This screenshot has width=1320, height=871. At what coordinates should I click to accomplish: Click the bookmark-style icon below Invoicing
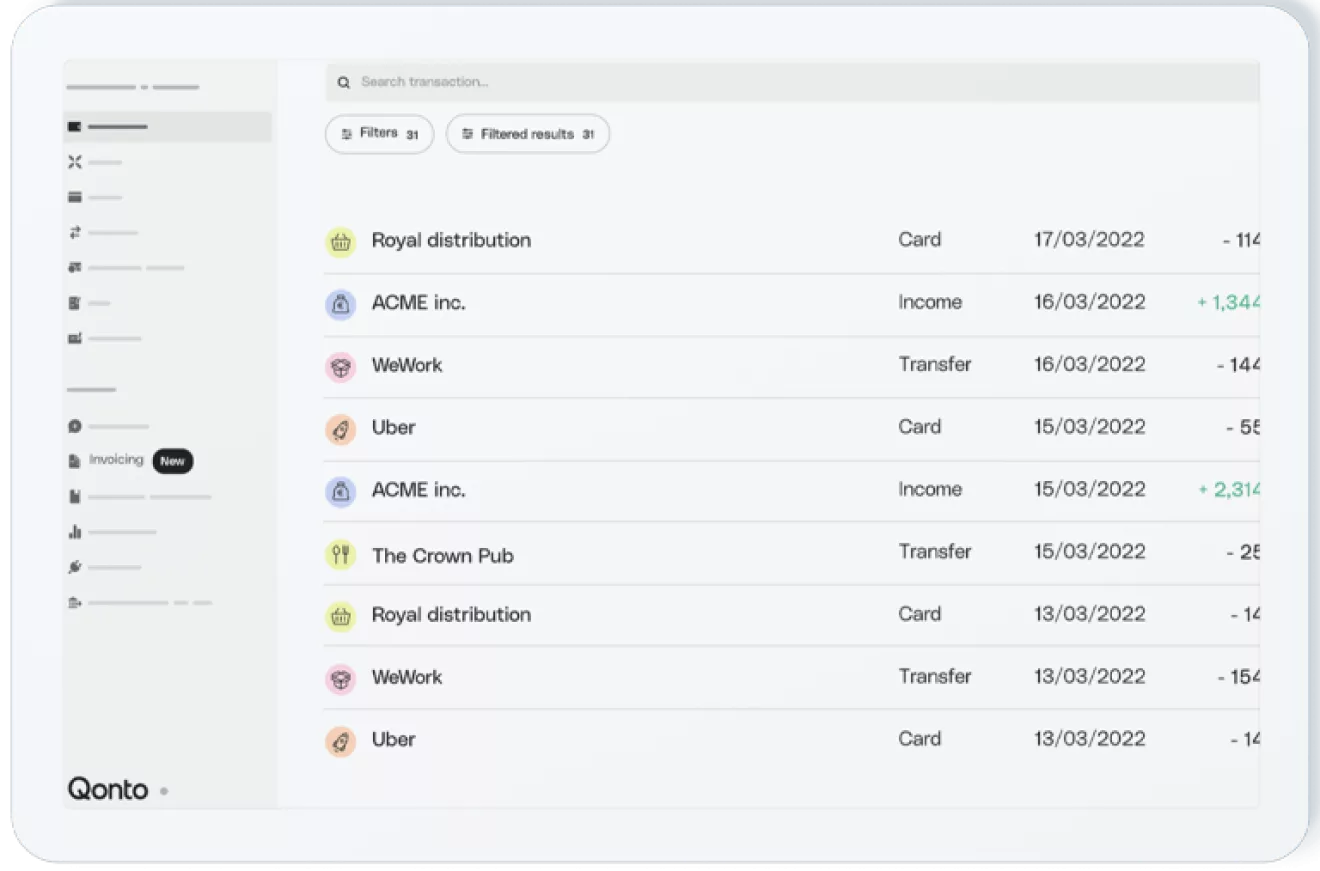click(x=74, y=496)
